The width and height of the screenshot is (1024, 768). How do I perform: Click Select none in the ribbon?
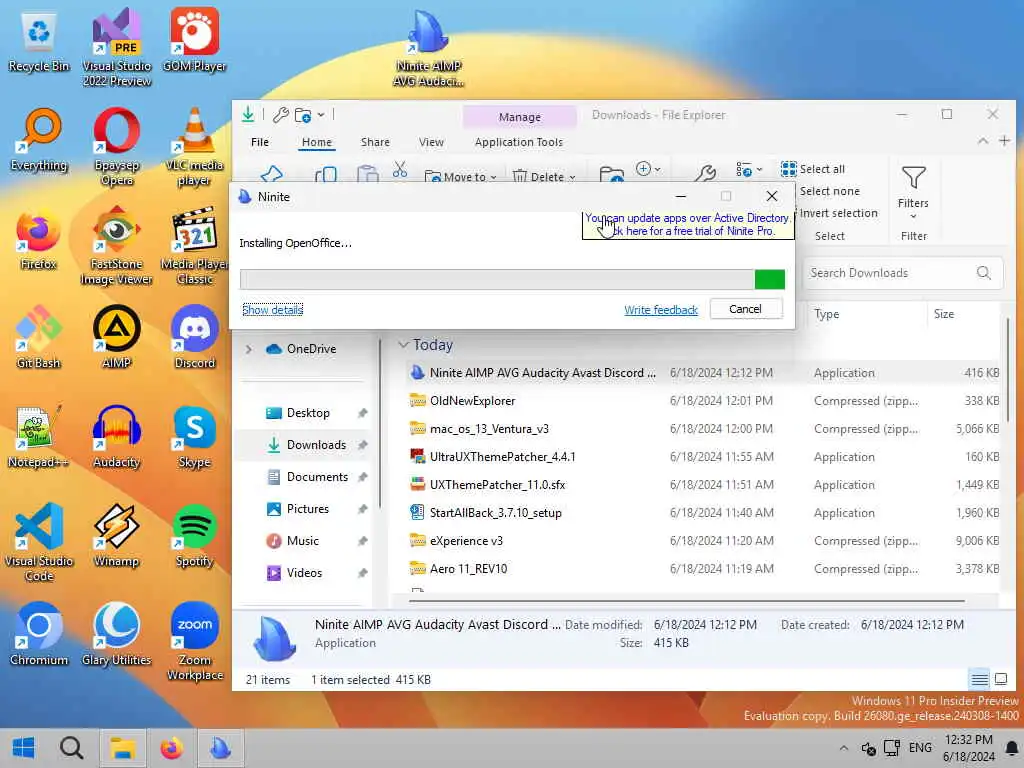click(x=829, y=191)
